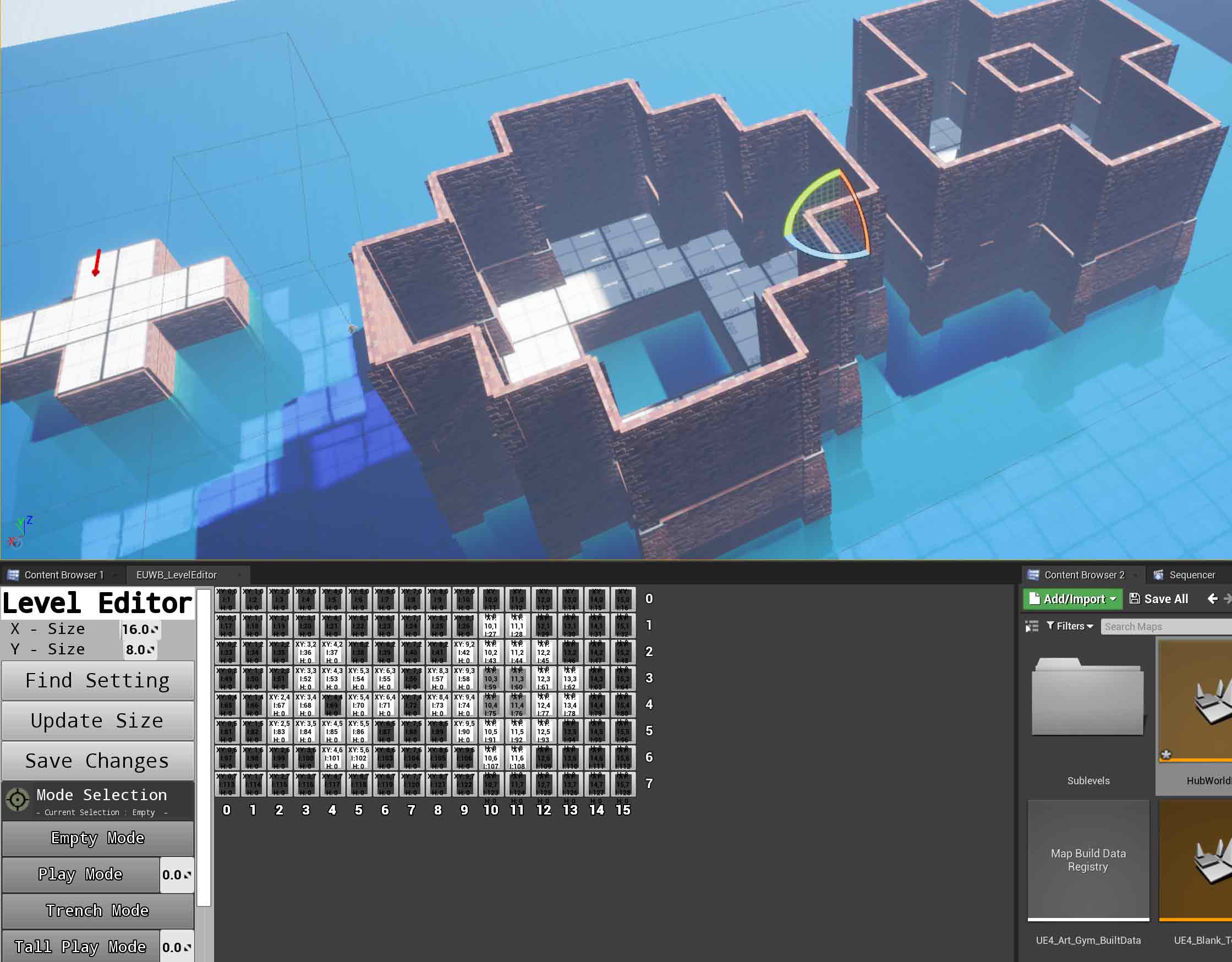The height and width of the screenshot is (962, 1232).
Task: Toggle grid cell XY: 3,2
Action: point(306,652)
